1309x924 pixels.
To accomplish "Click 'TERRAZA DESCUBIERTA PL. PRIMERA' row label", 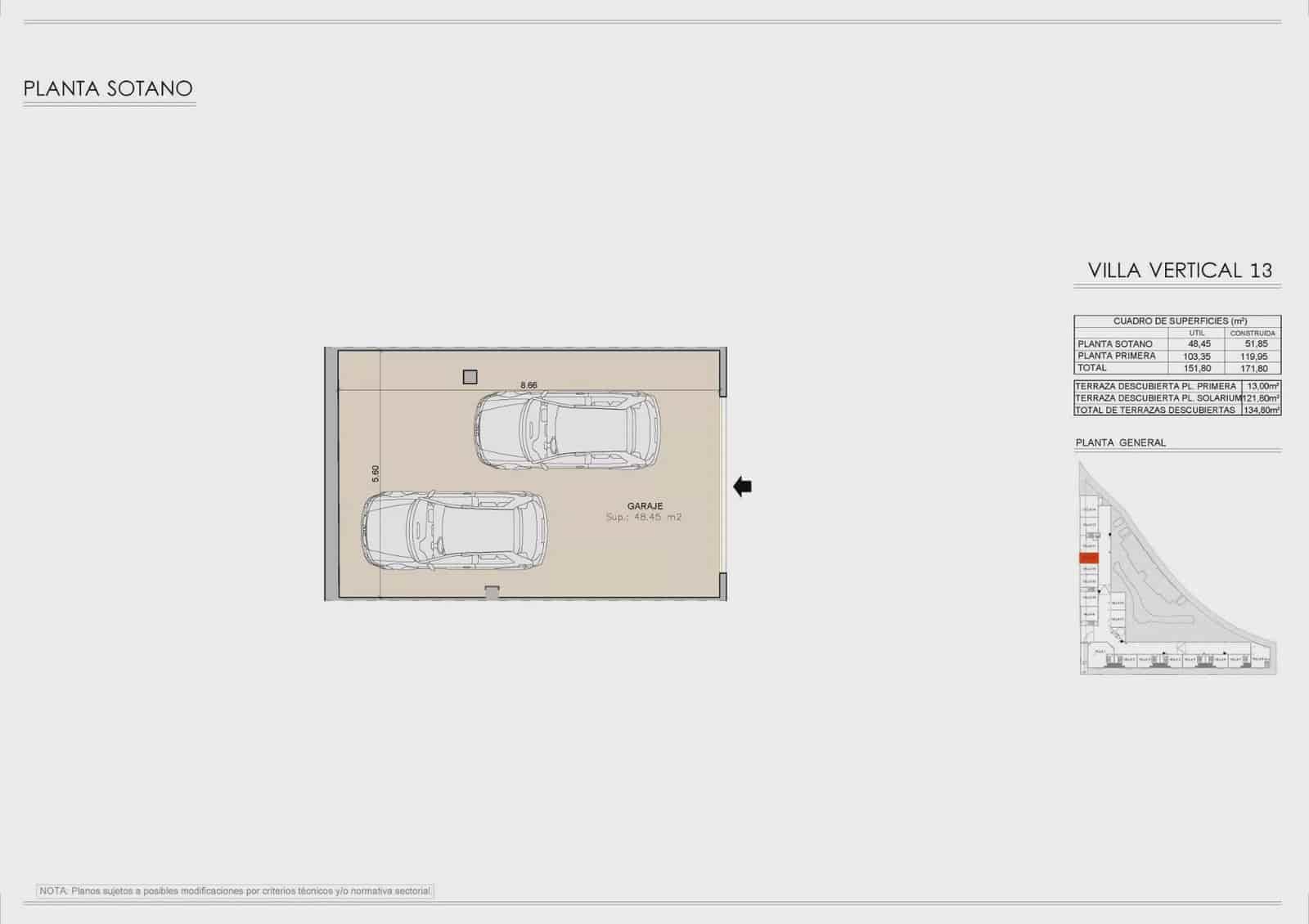I will pos(1156,386).
